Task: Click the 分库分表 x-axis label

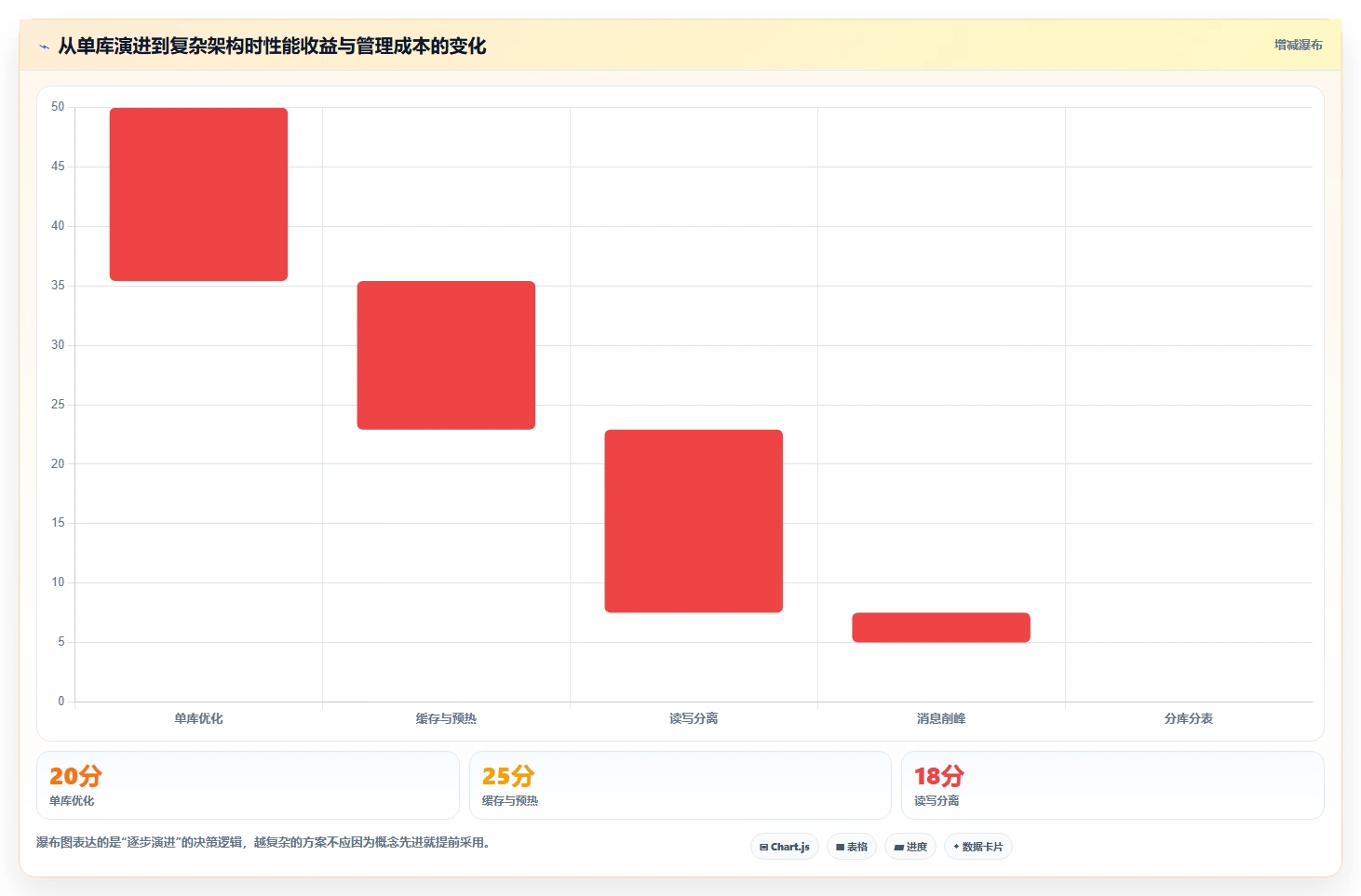Action: pyautogui.click(x=1189, y=718)
